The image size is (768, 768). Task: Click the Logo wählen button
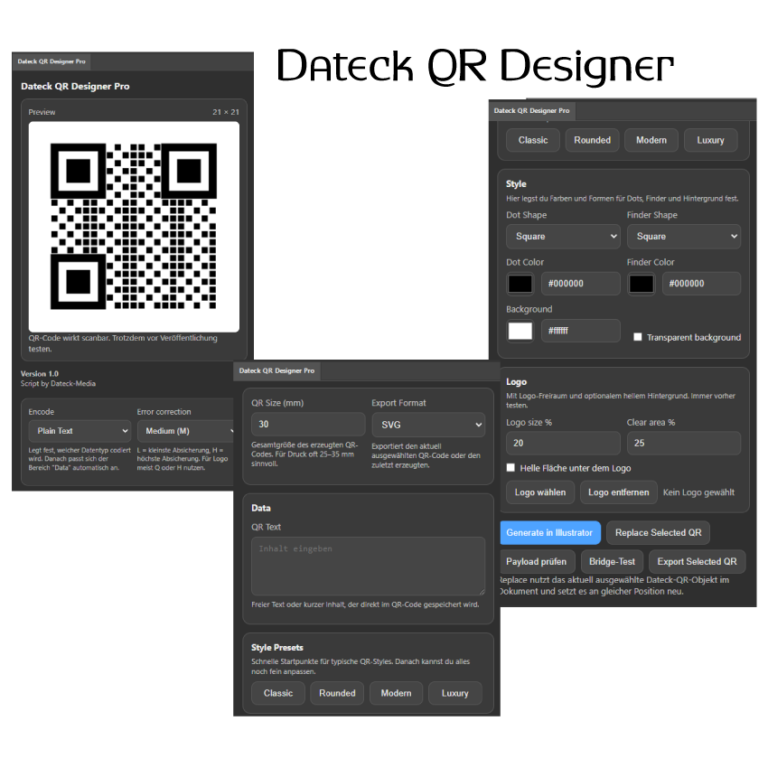click(x=540, y=492)
